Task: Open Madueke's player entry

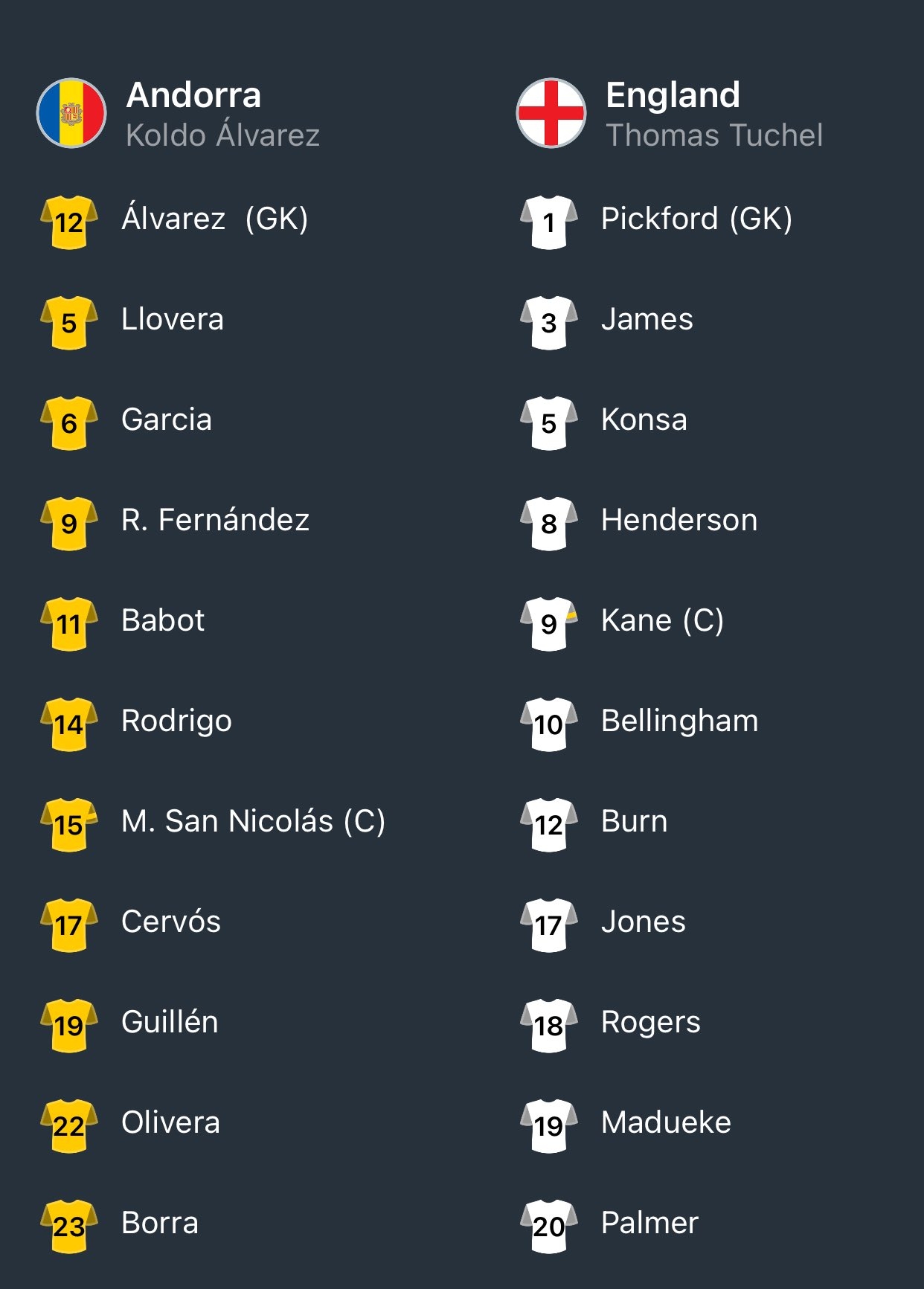Action: click(x=666, y=1122)
